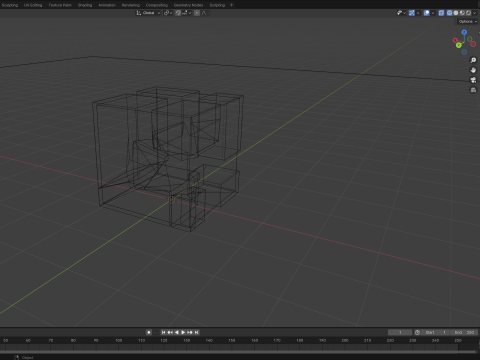Image resolution: width=480 pixels, height=360 pixels.
Task: Click frame 150 on the timeline ruler
Action: (232, 340)
